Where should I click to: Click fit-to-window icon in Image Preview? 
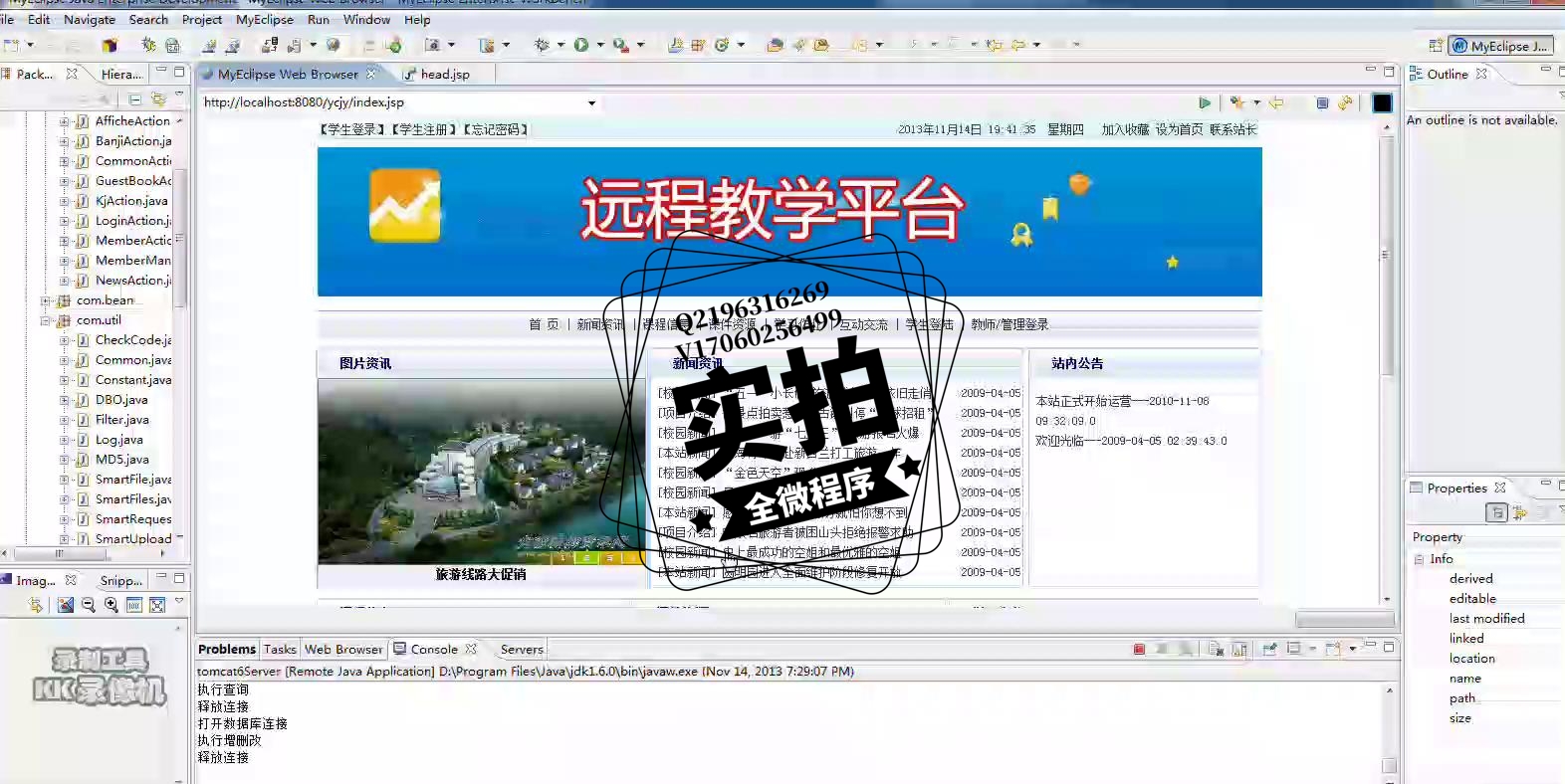coord(157,605)
